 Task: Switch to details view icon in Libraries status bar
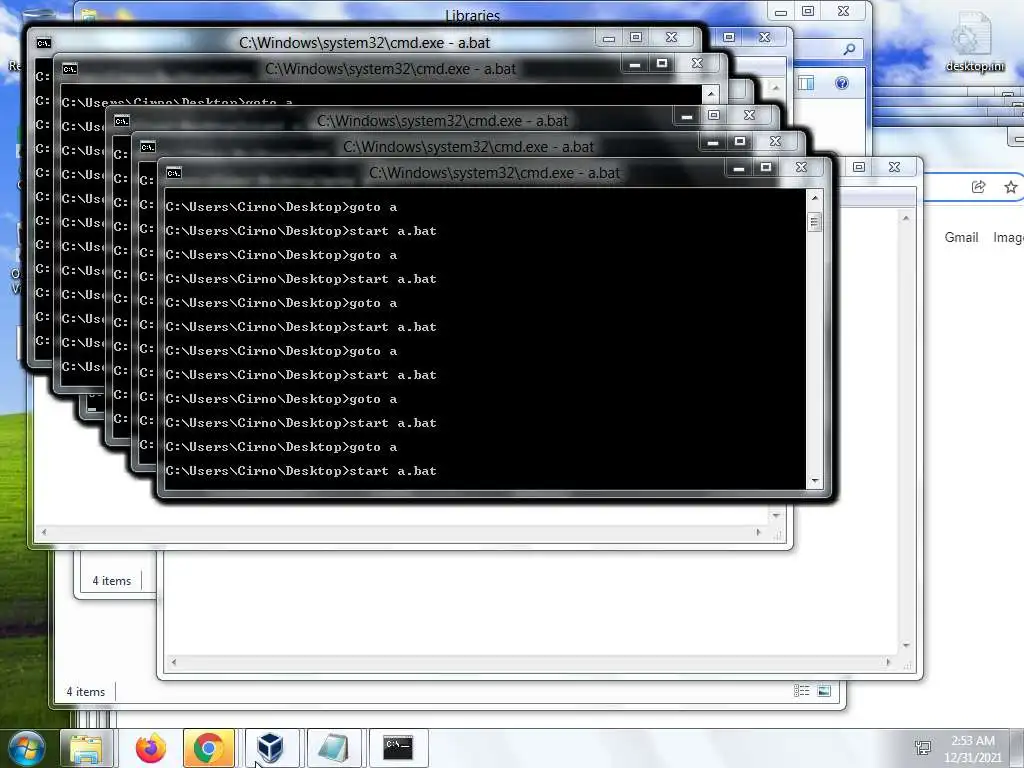(801, 691)
